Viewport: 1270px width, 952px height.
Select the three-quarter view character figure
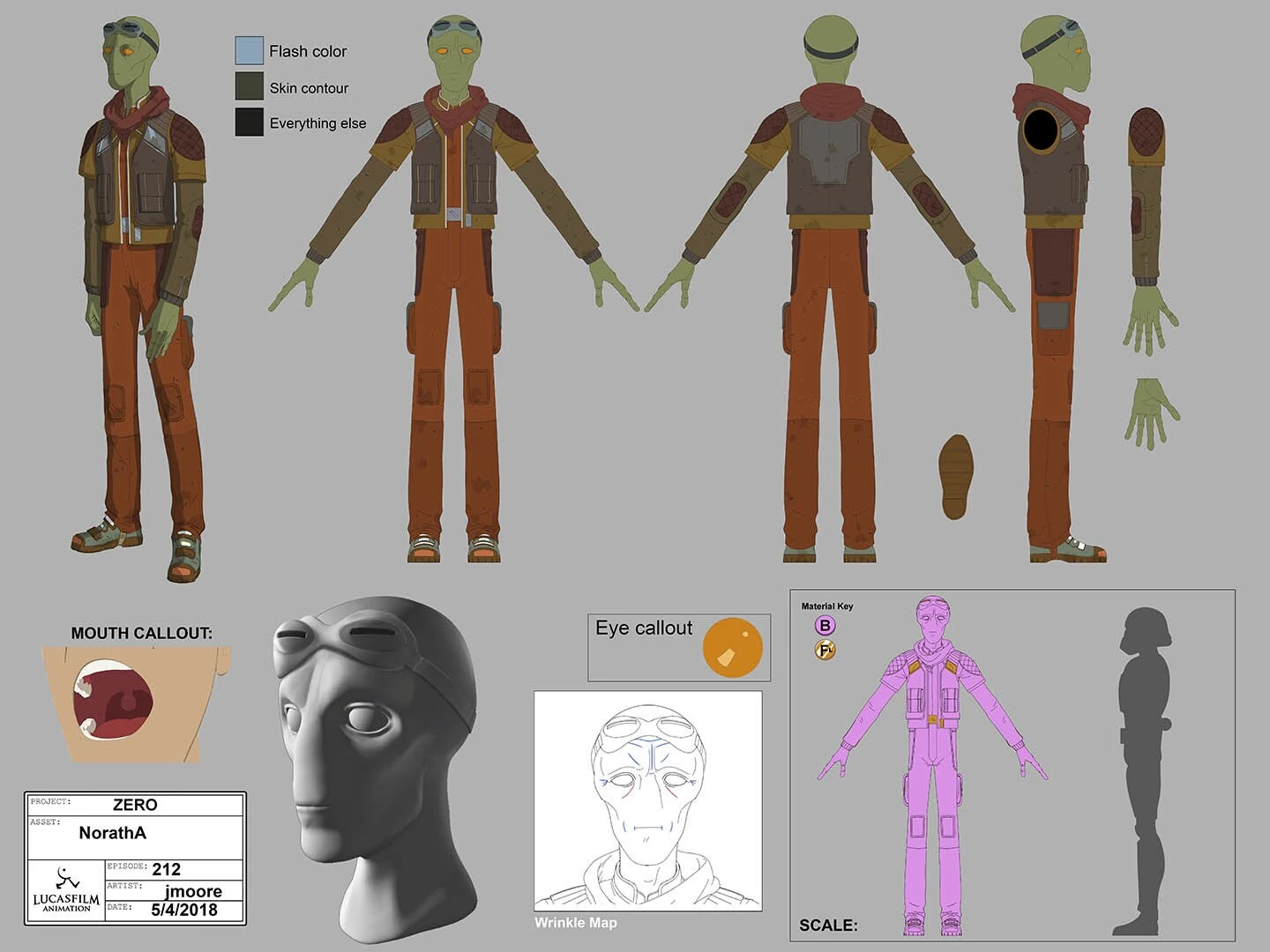point(141,300)
